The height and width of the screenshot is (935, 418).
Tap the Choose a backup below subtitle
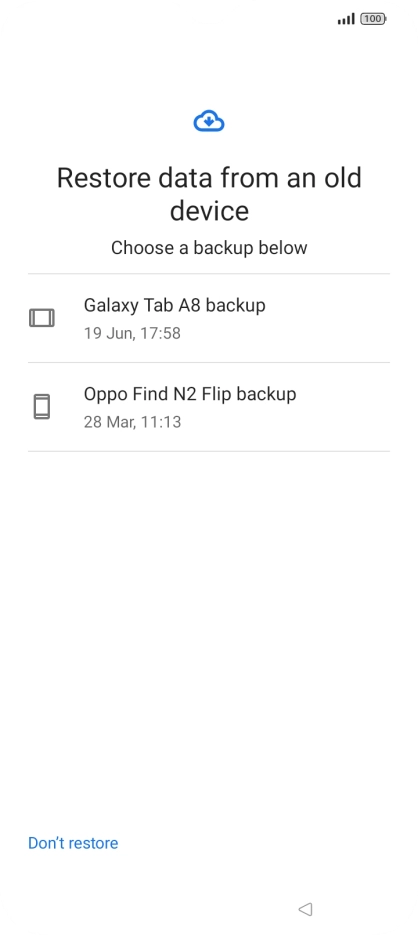coord(209,247)
